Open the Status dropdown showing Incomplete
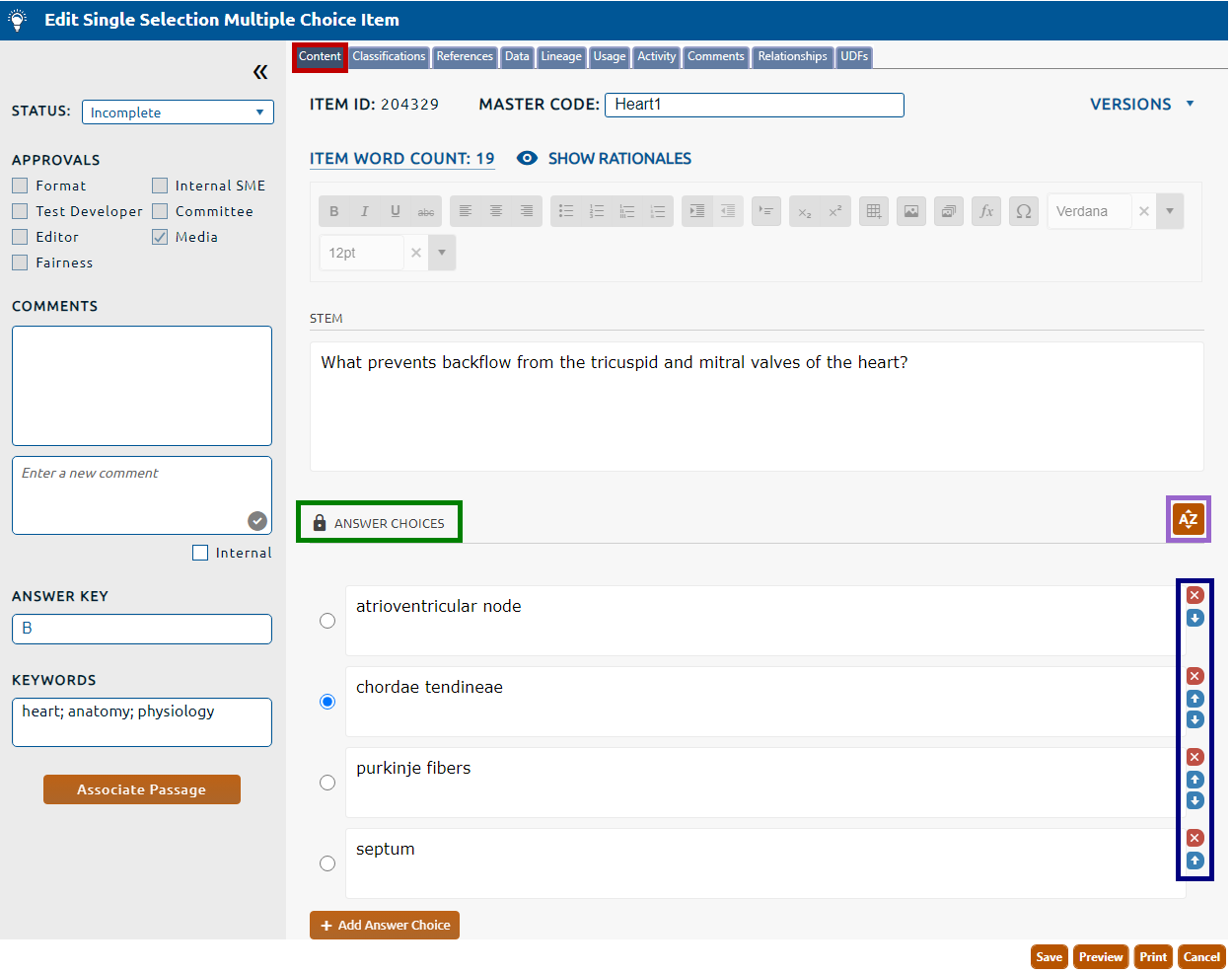 [x=178, y=112]
